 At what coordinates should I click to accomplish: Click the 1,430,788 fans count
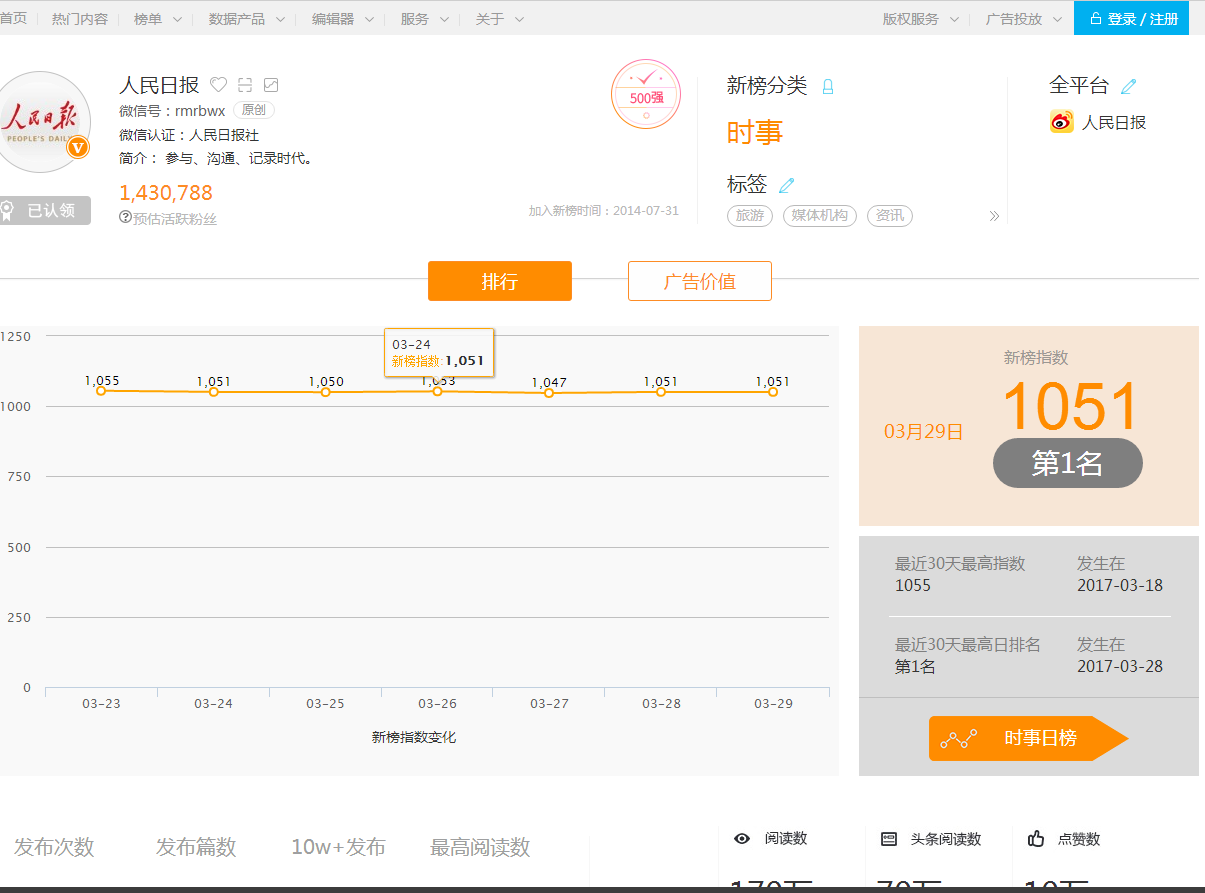click(166, 193)
